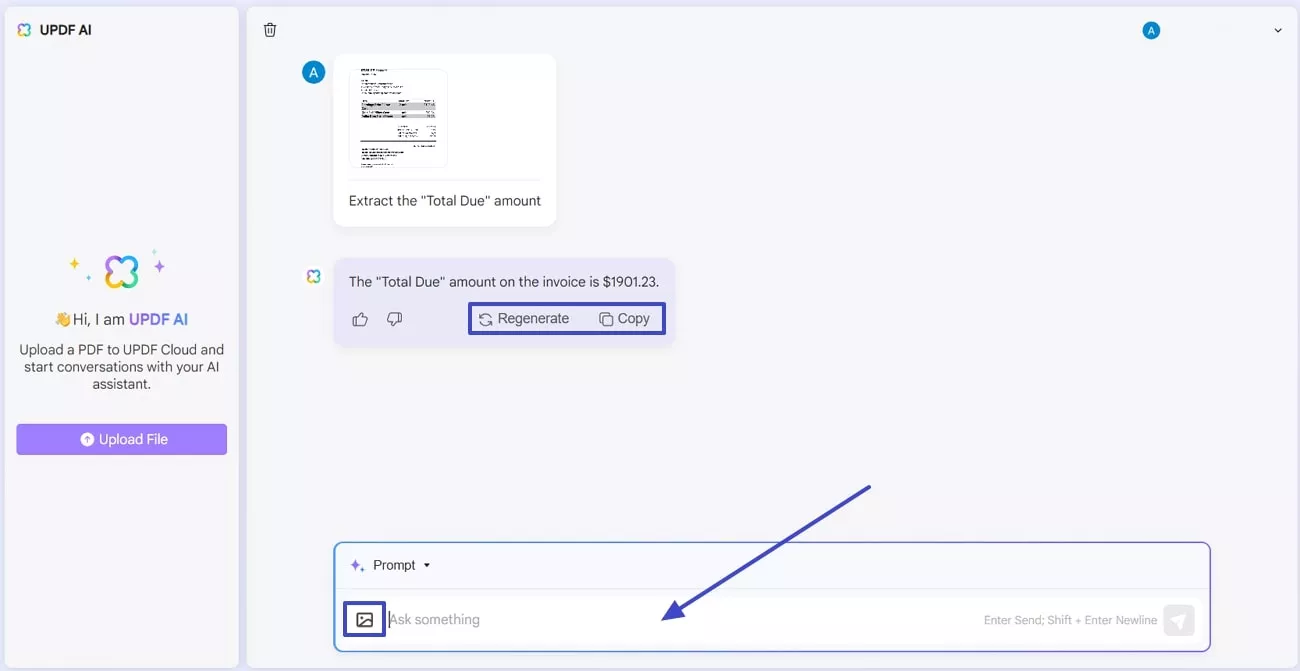Focus the 'Ask something' input field
Screen dimensions: 1300x671
[683, 620]
